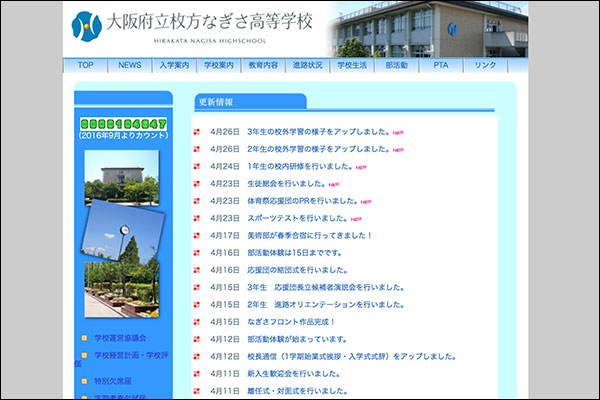
Task: Click yellow square icon next to 特別欠席届
Action: [85, 381]
